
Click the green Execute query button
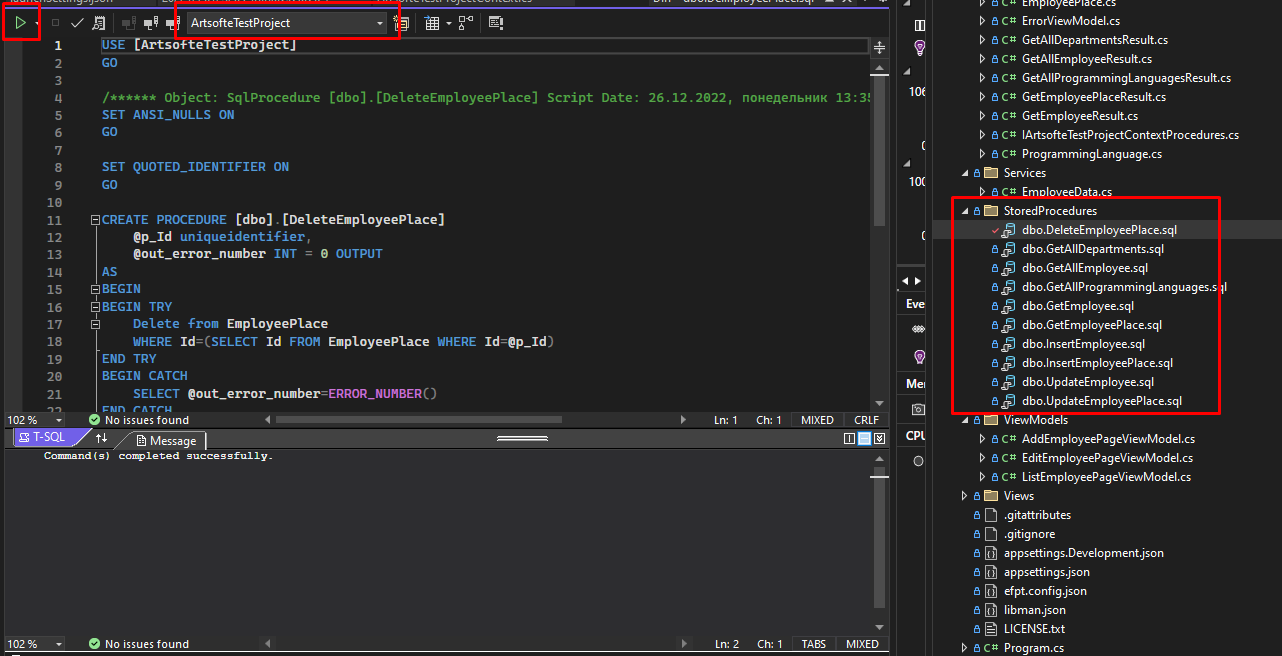(20, 22)
